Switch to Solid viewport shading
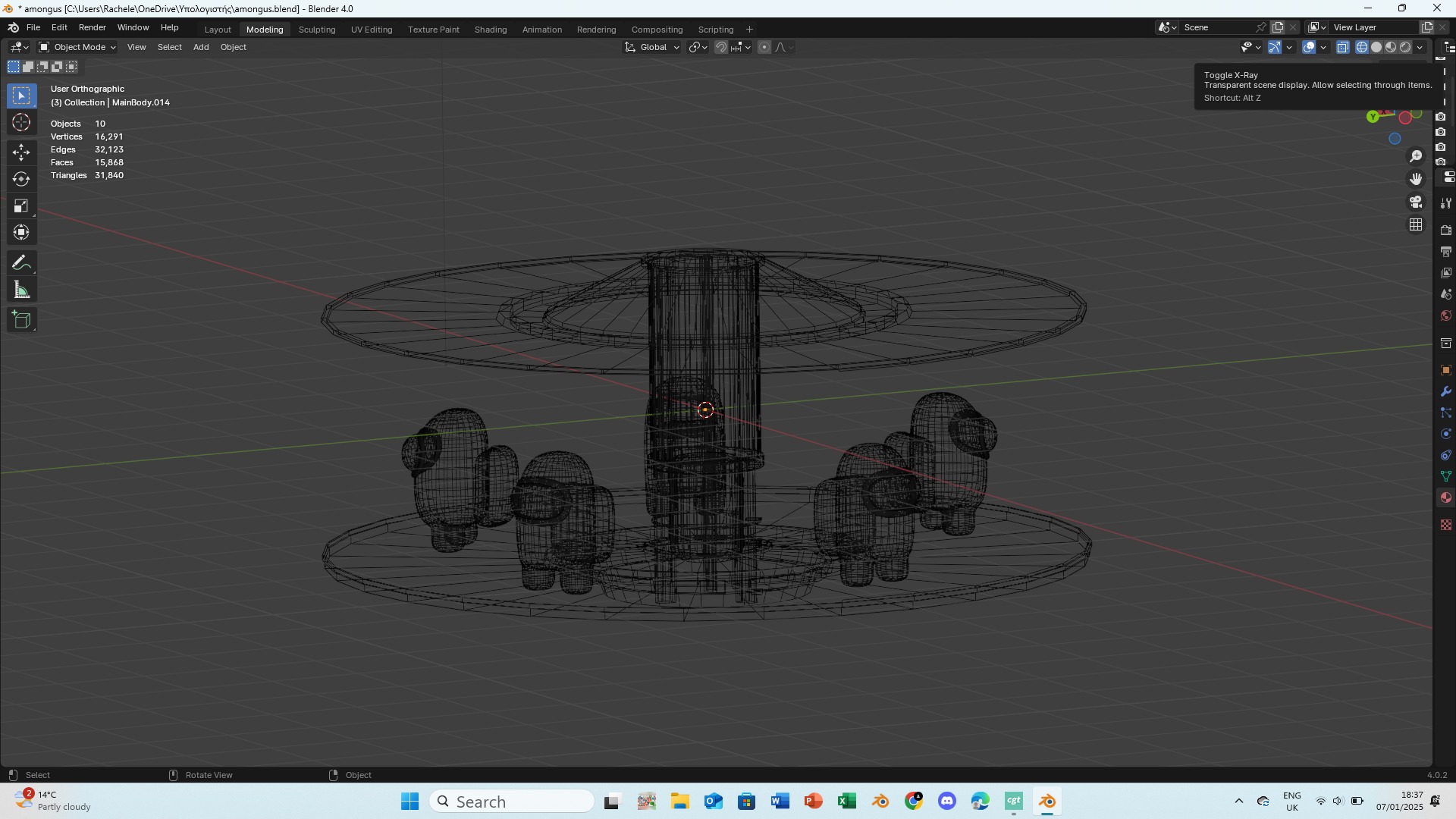 click(x=1376, y=47)
